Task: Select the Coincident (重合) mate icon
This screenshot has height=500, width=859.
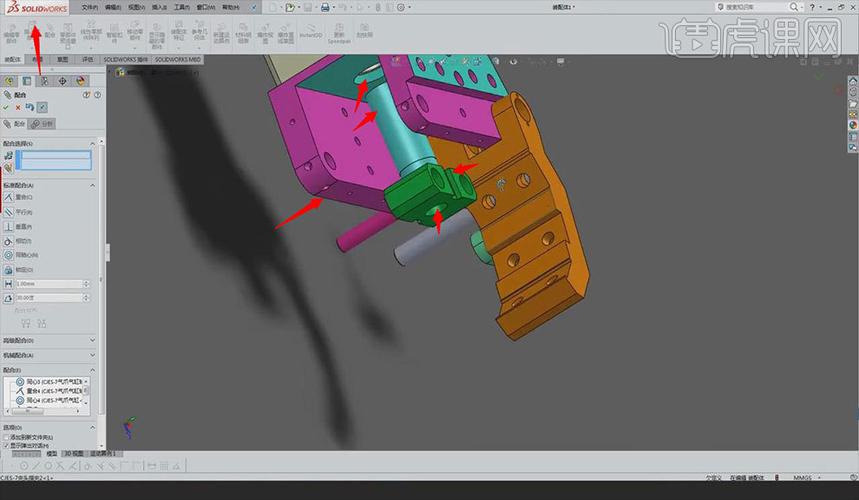Action: 8,197
